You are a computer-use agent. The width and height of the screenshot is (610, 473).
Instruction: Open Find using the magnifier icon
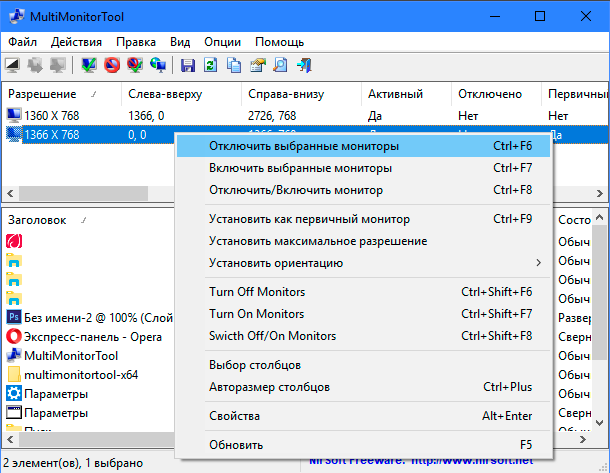coord(280,65)
